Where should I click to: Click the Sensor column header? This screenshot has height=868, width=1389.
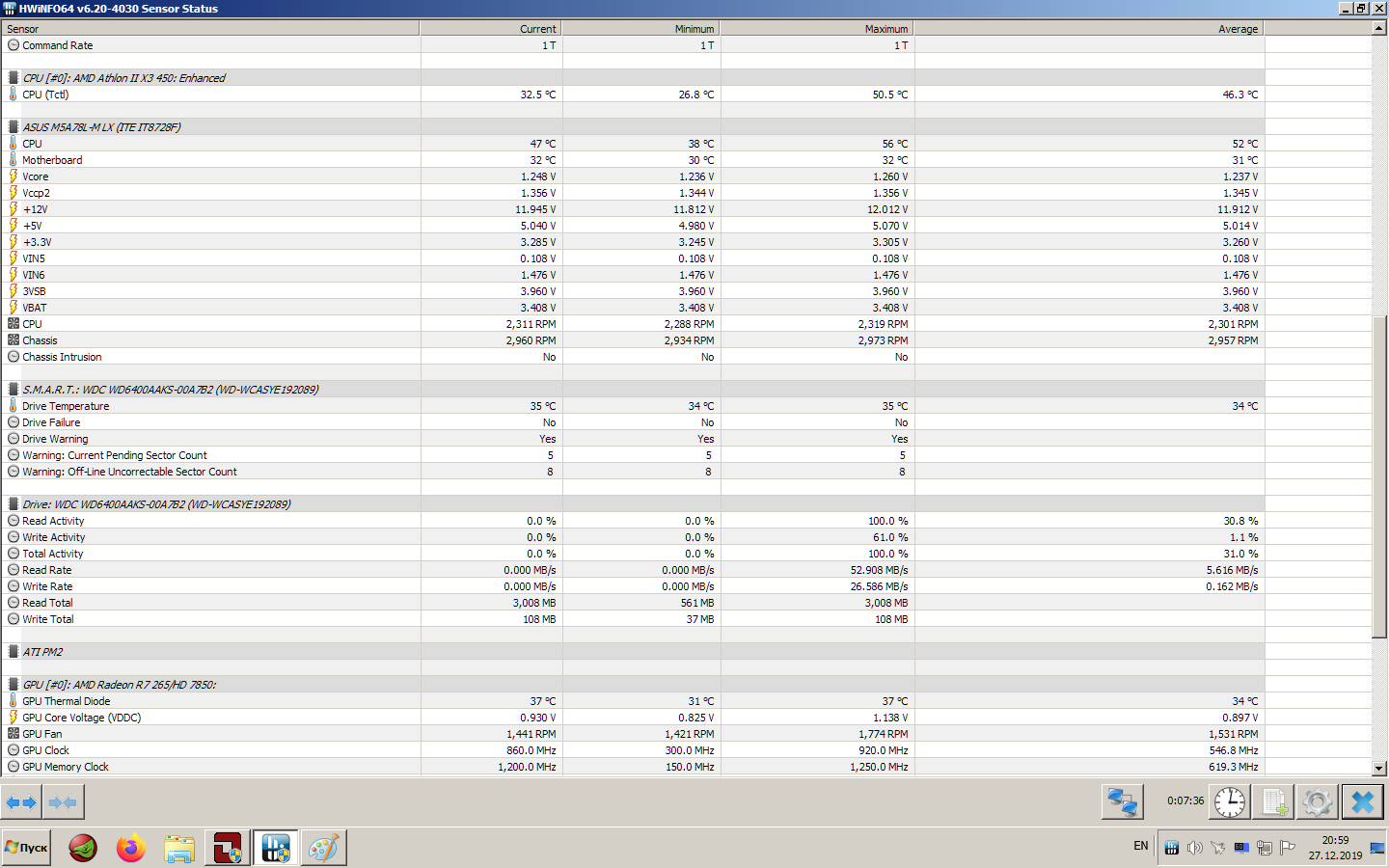tap(211, 29)
